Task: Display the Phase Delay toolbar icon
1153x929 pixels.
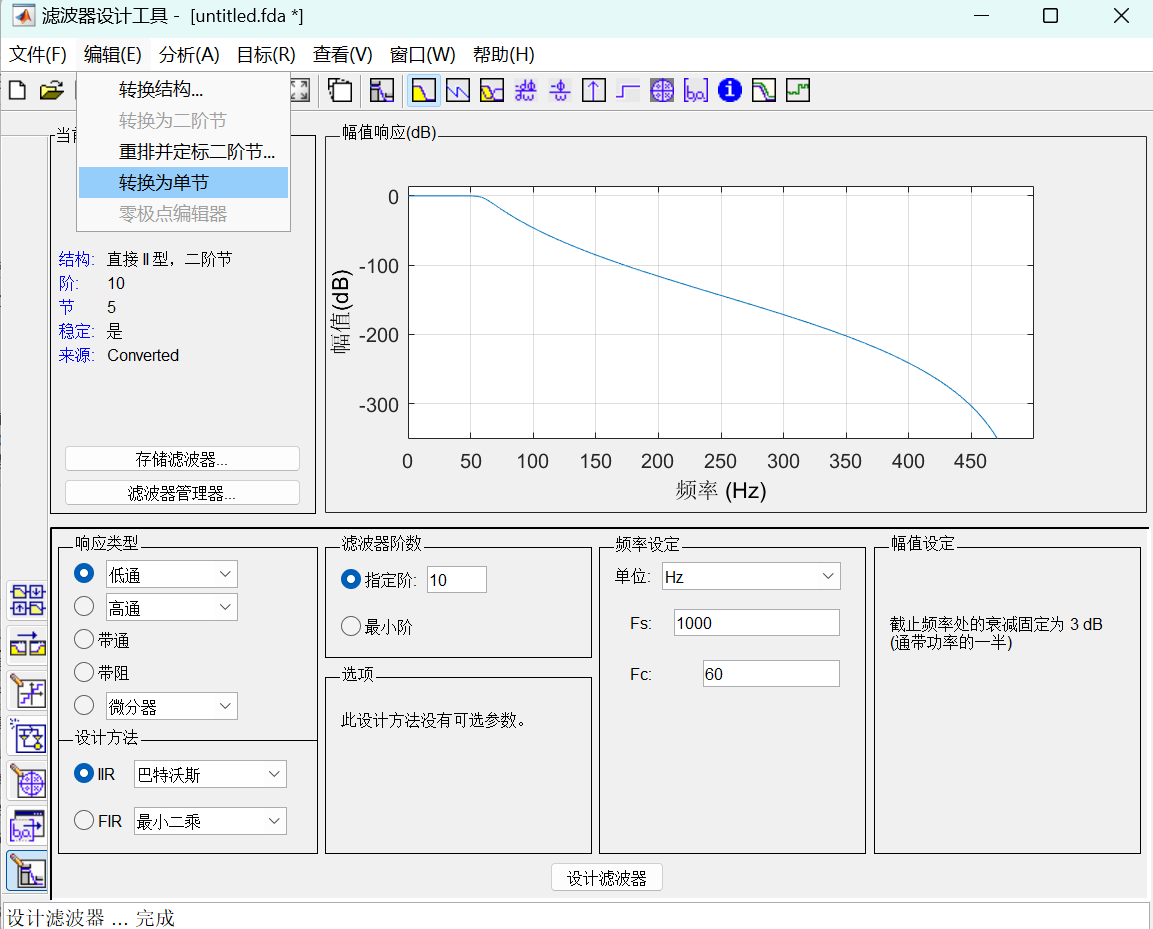Action: (560, 90)
